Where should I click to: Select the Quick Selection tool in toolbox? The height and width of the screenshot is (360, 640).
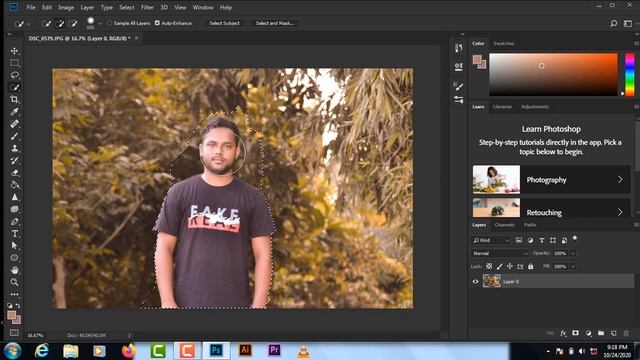pyautogui.click(x=15, y=87)
